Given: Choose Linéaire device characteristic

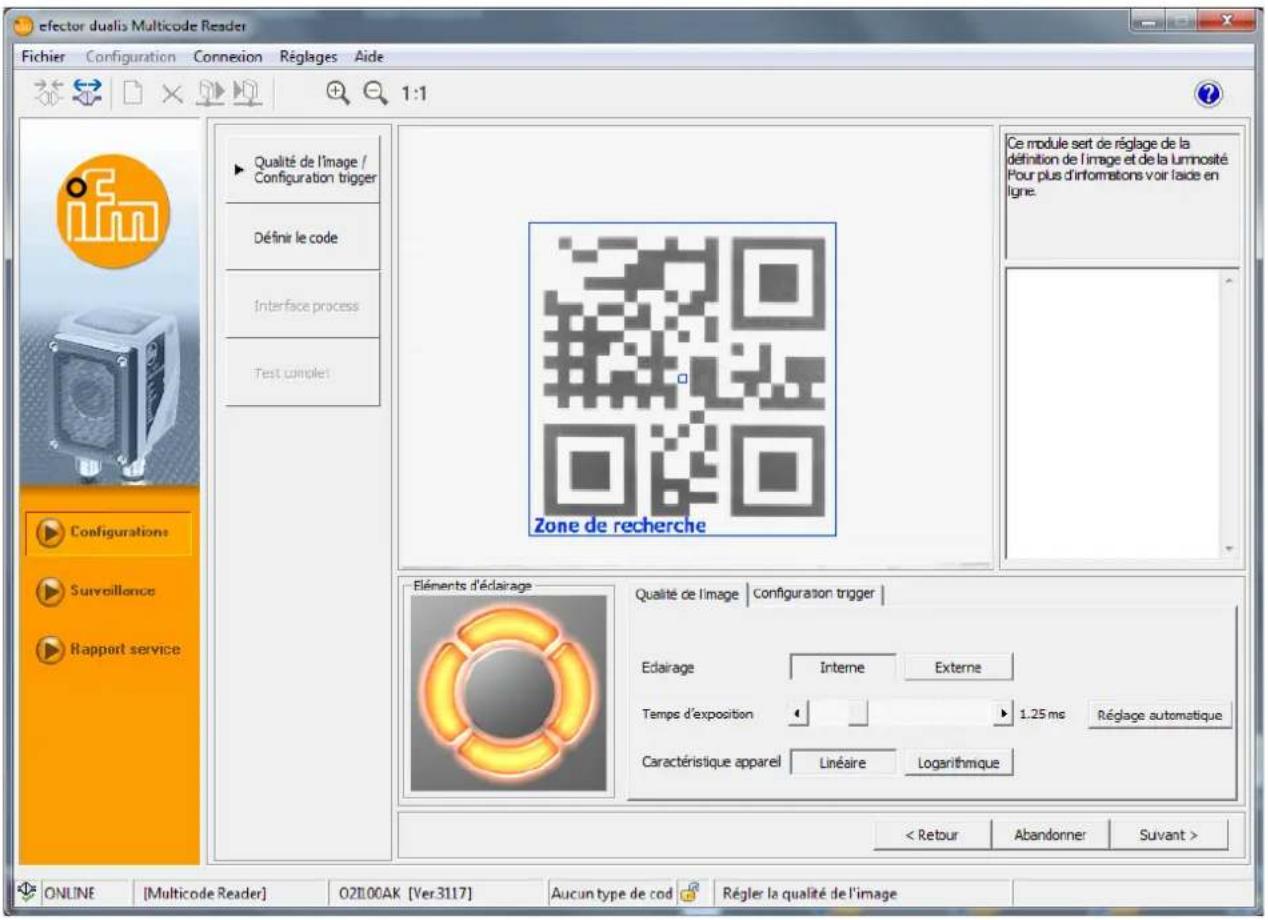Looking at the screenshot, I should 843,763.
